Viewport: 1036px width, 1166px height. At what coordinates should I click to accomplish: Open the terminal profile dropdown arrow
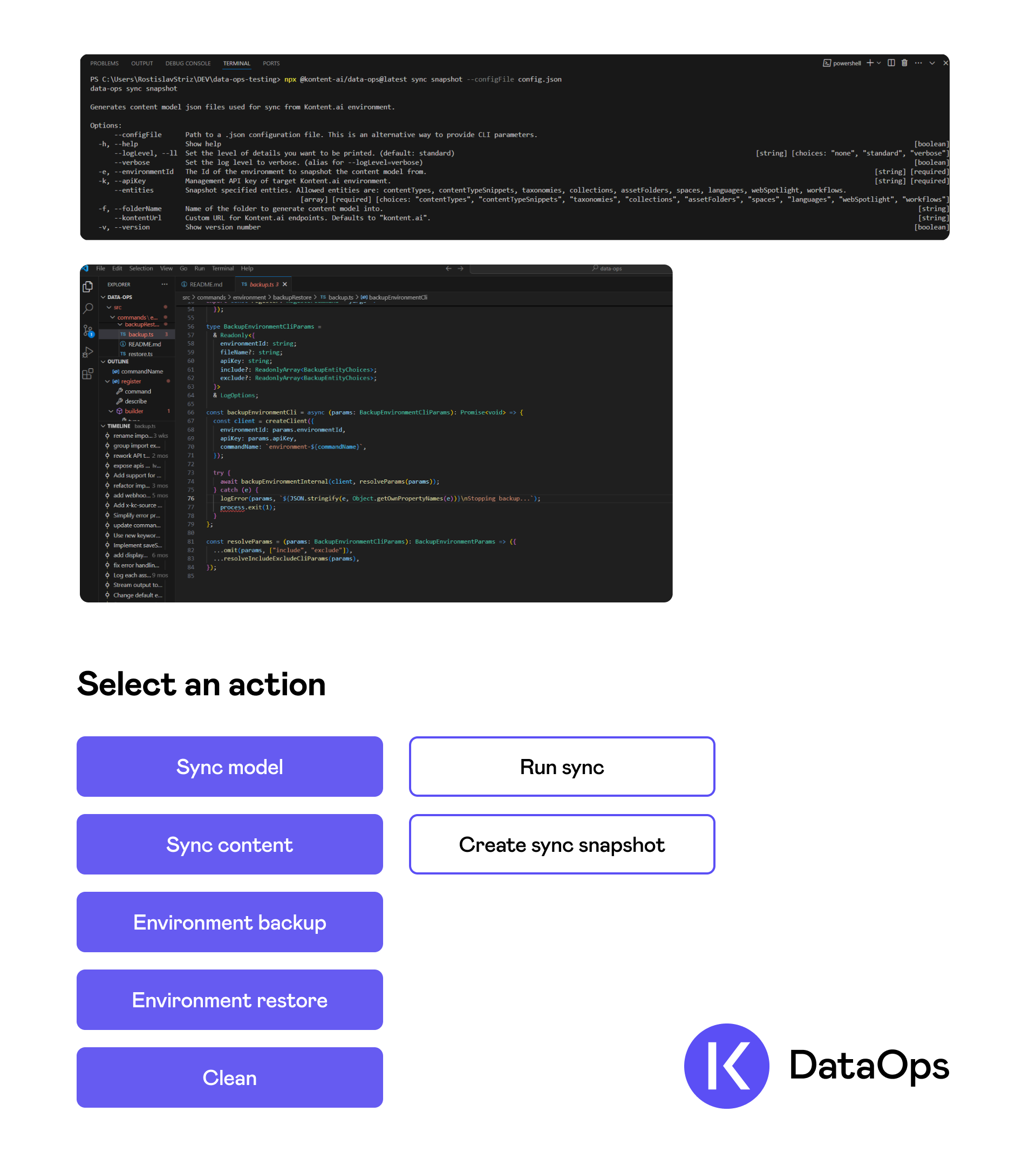(878, 63)
